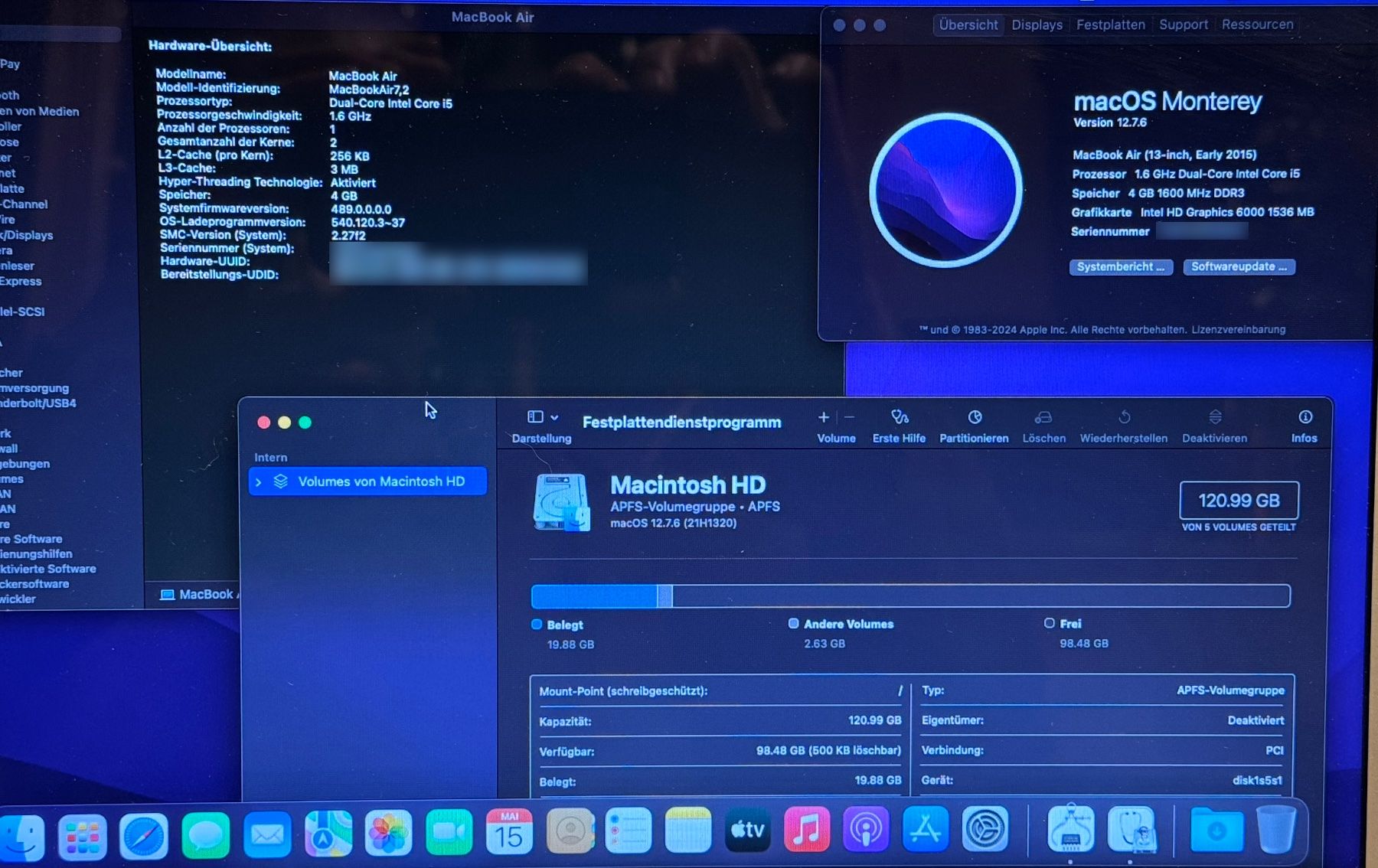Click the MacBookAir7,2 model identifier value
The height and width of the screenshot is (868, 1378).
click(x=369, y=90)
